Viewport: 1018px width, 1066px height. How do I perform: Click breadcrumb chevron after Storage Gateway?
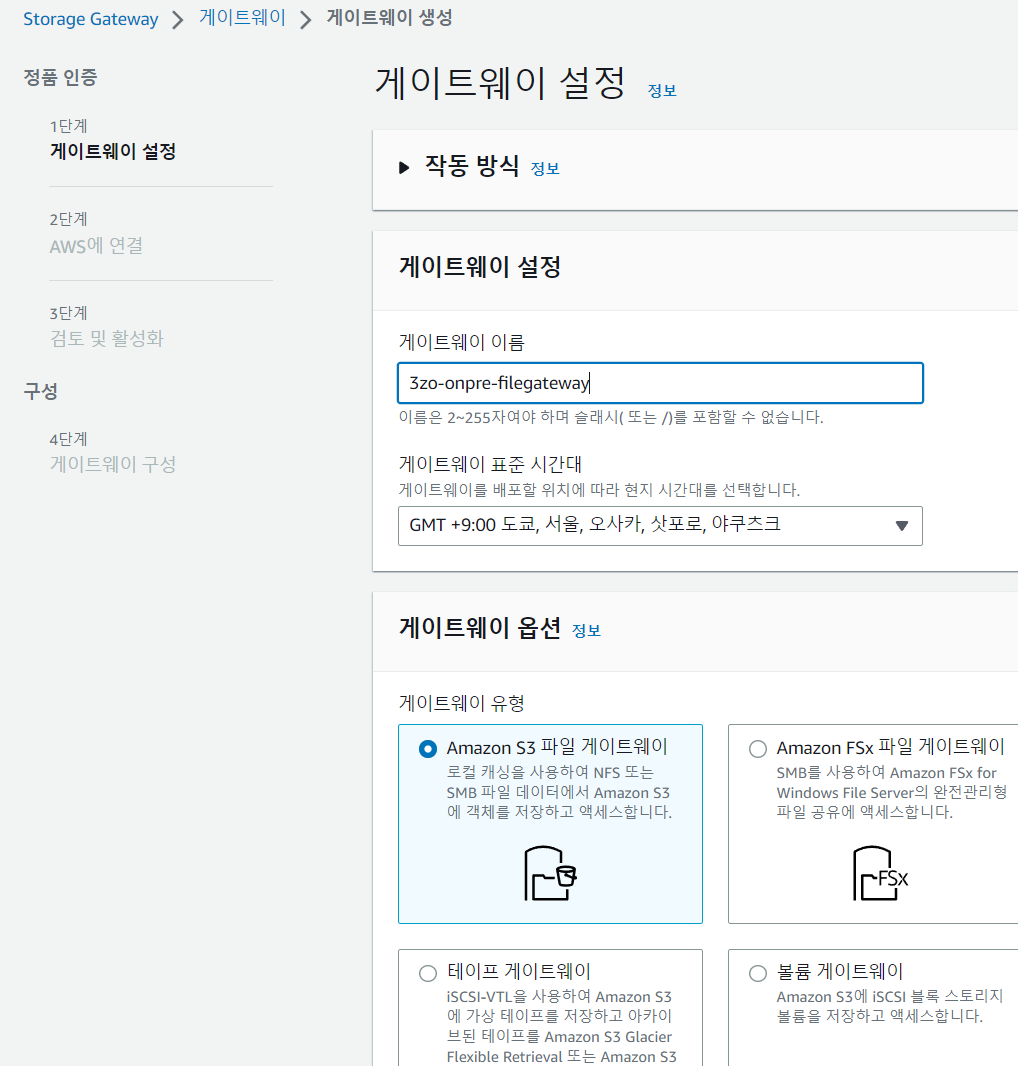pos(178,20)
